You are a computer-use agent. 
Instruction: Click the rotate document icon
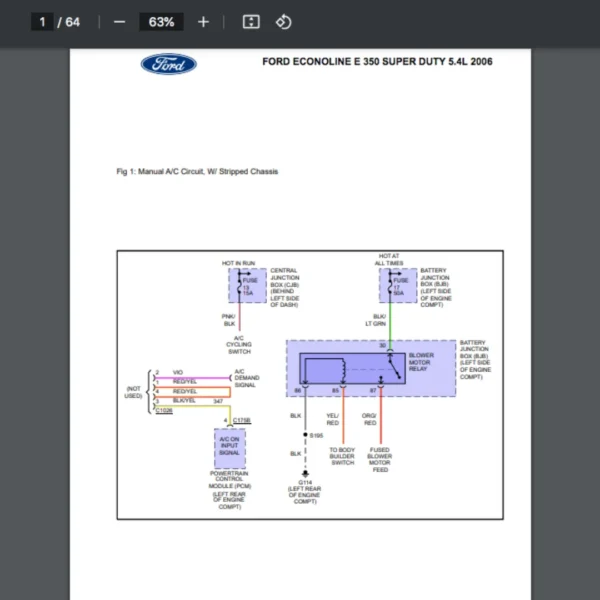click(284, 22)
